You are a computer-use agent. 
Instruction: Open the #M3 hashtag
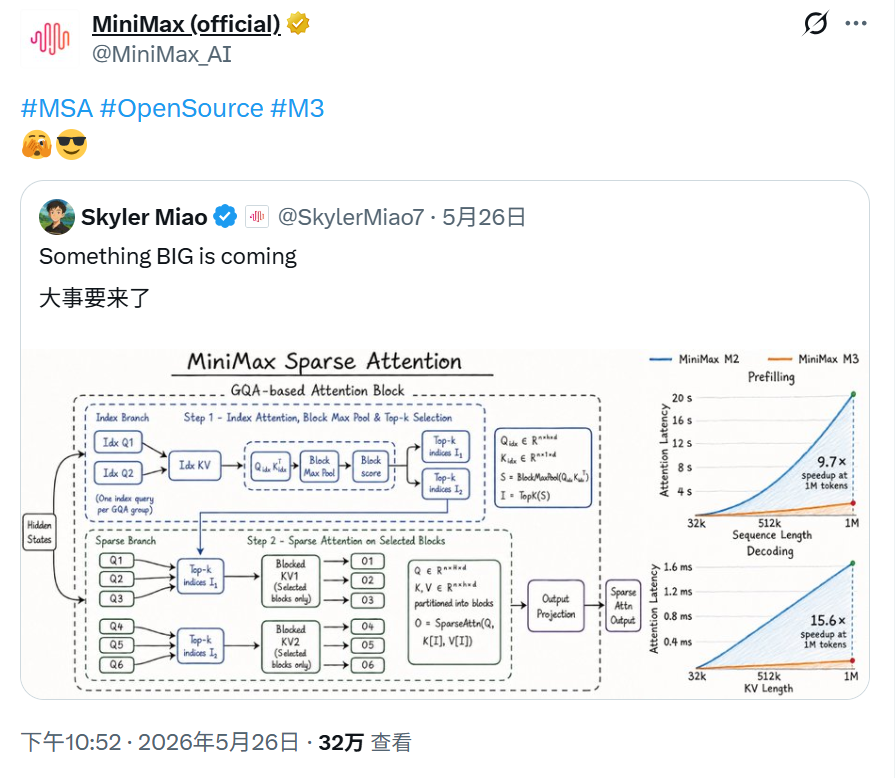point(297,108)
